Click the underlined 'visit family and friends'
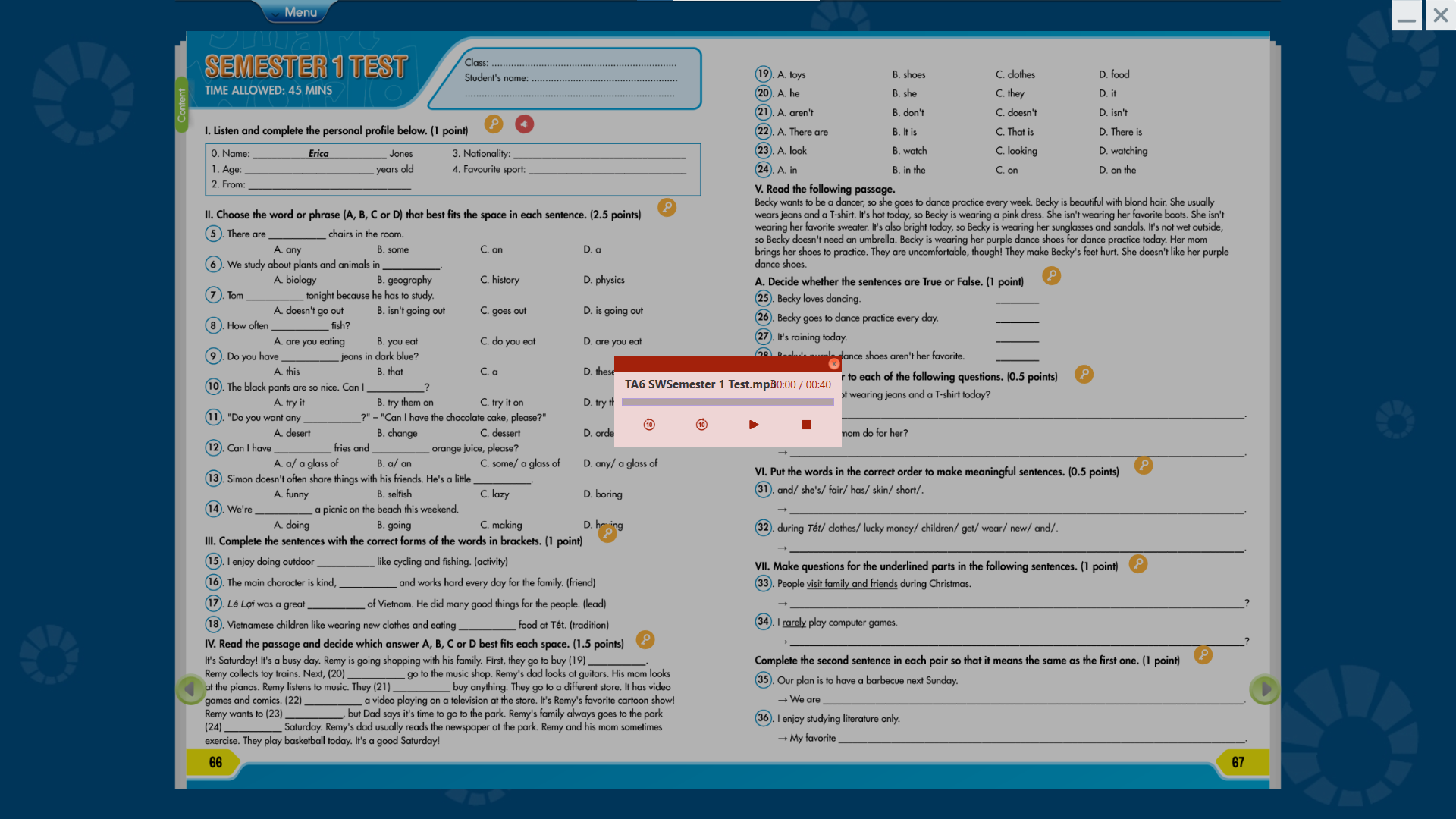 [x=852, y=584]
